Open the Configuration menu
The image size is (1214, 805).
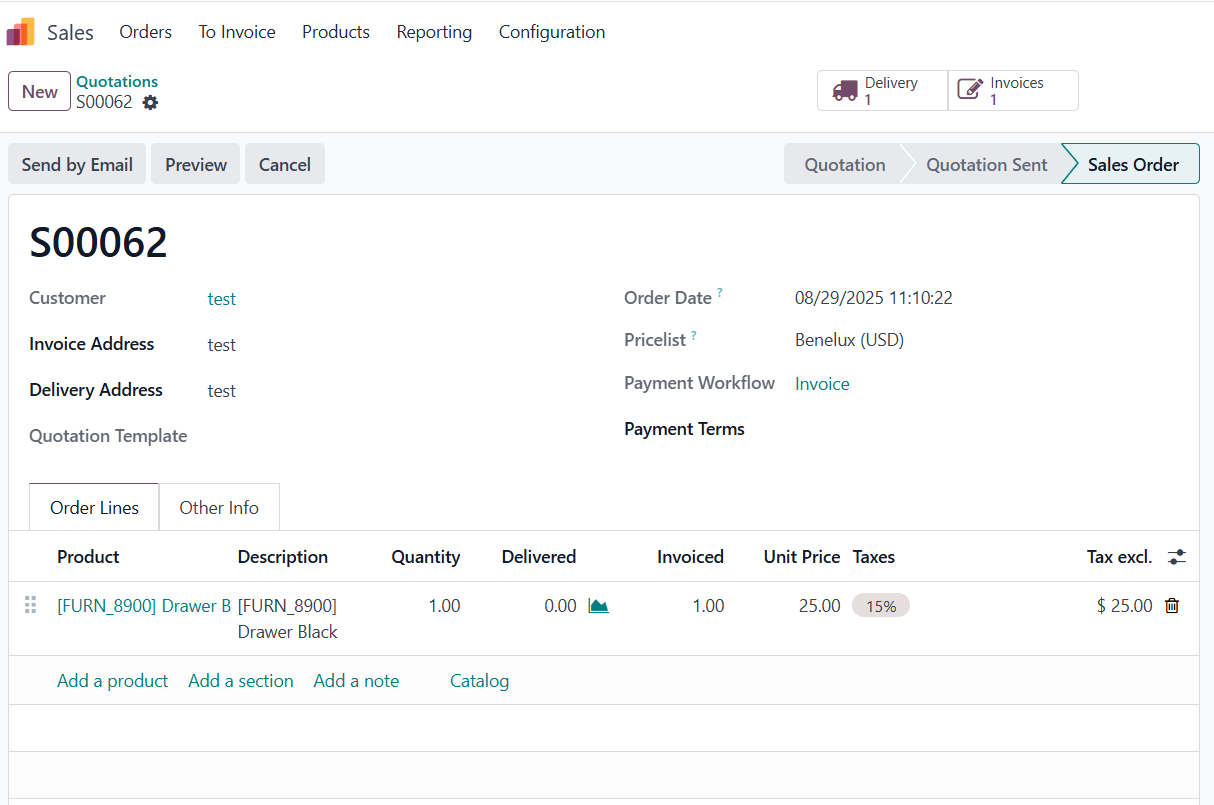coord(551,31)
